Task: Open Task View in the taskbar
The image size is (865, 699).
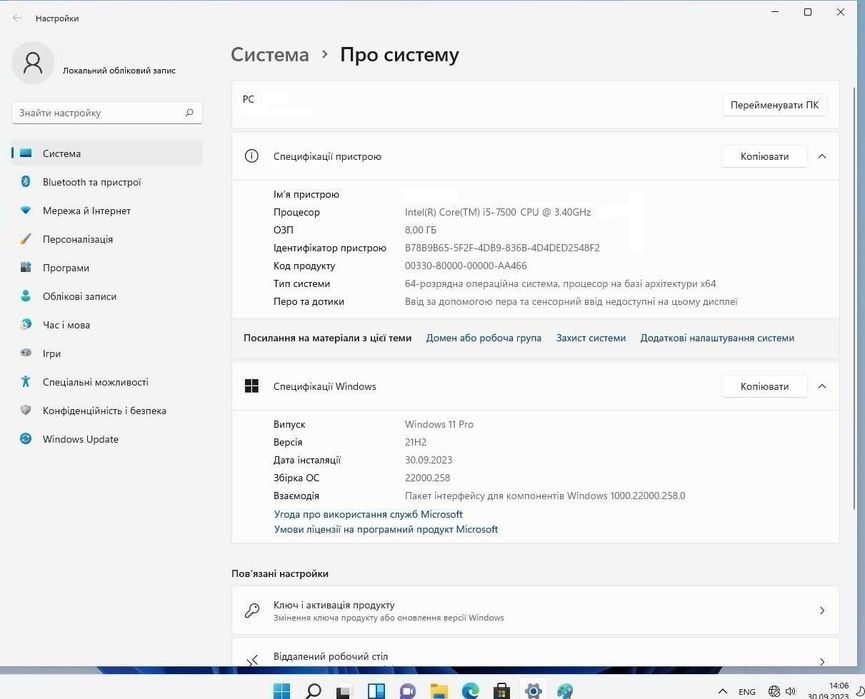Action: point(344,692)
